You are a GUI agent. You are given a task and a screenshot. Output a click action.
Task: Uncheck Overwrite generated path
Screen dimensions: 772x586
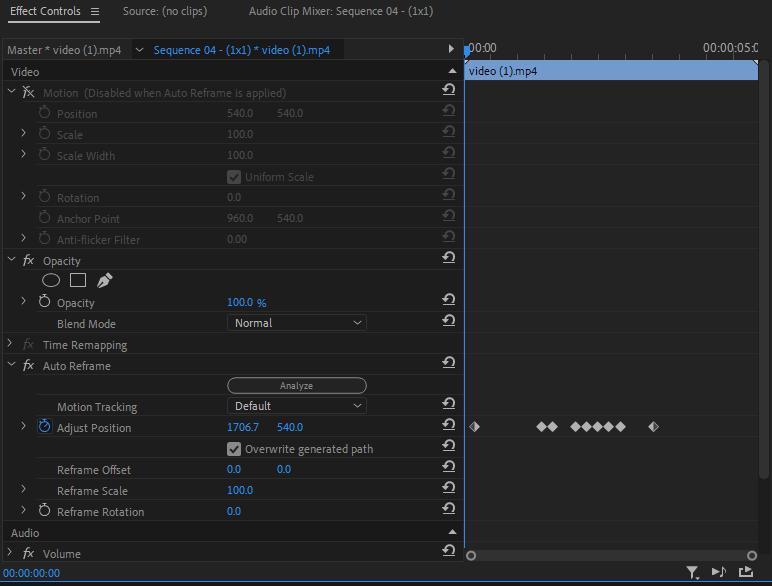234,449
